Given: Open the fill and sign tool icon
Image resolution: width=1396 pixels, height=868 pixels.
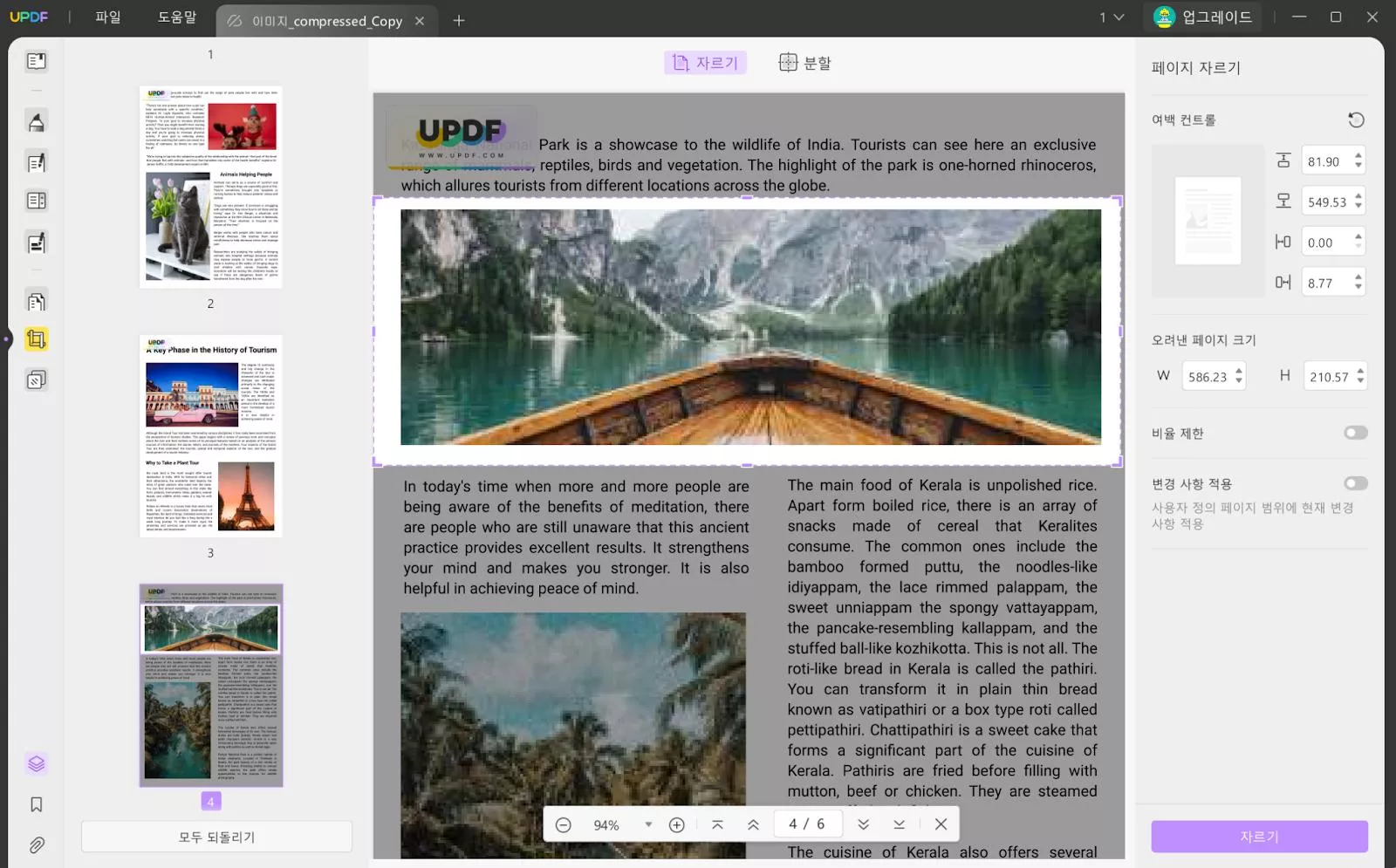Looking at the screenshot, I should pos(36,243).
